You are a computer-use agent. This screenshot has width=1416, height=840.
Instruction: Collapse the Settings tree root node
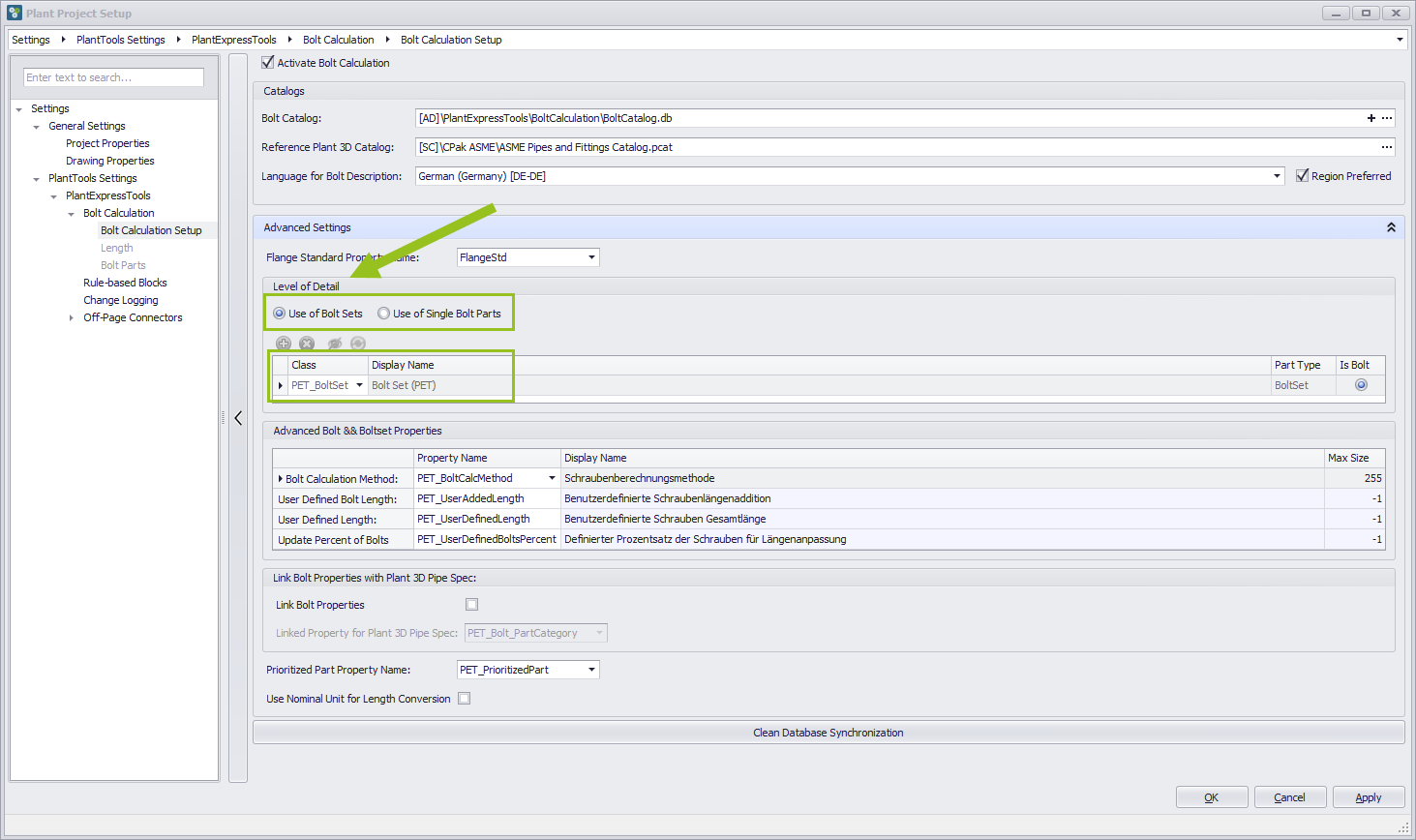(x=19, y=109)
